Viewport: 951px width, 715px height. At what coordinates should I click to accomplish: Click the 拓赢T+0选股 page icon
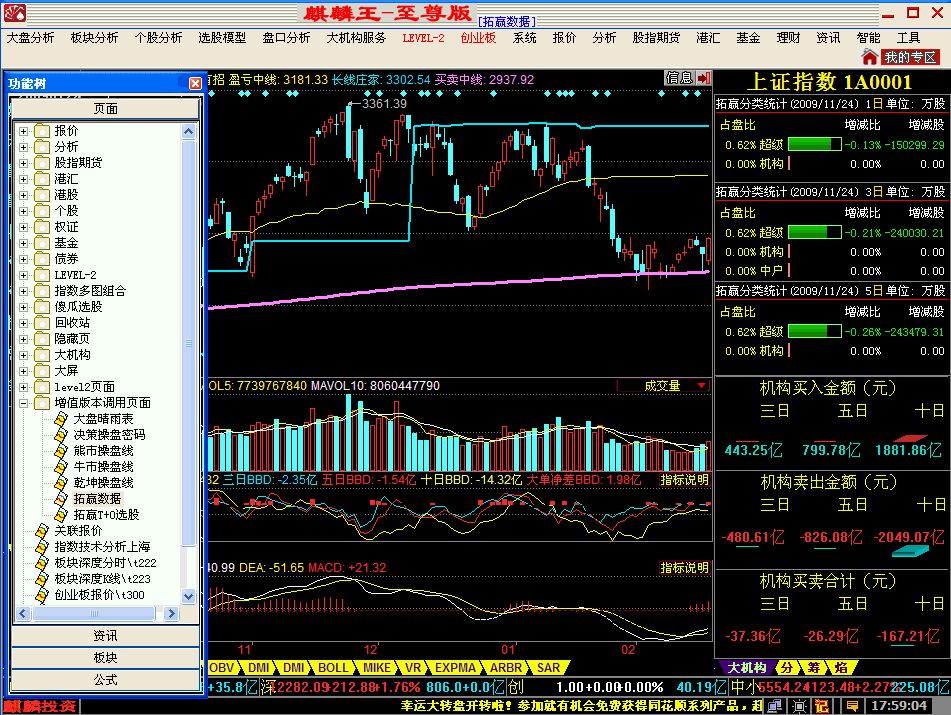click(61, 515)
